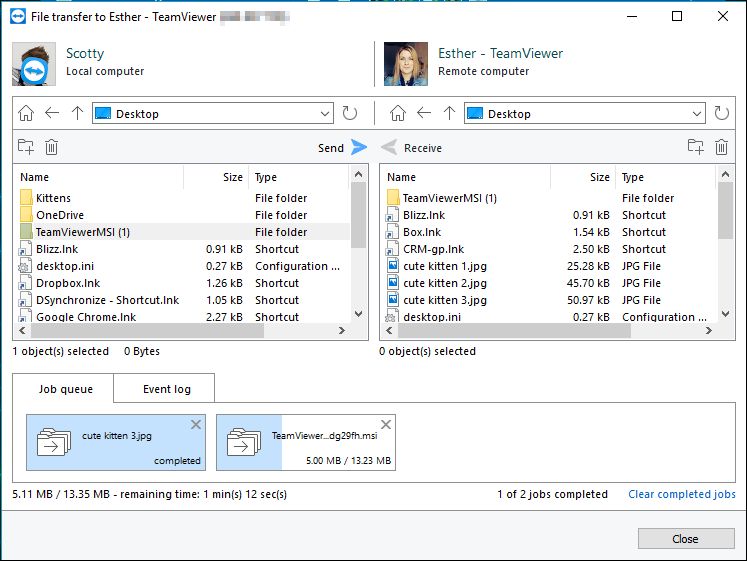Click remote list scroll left arrow
The image size is (747, 561).
[389, 331]
